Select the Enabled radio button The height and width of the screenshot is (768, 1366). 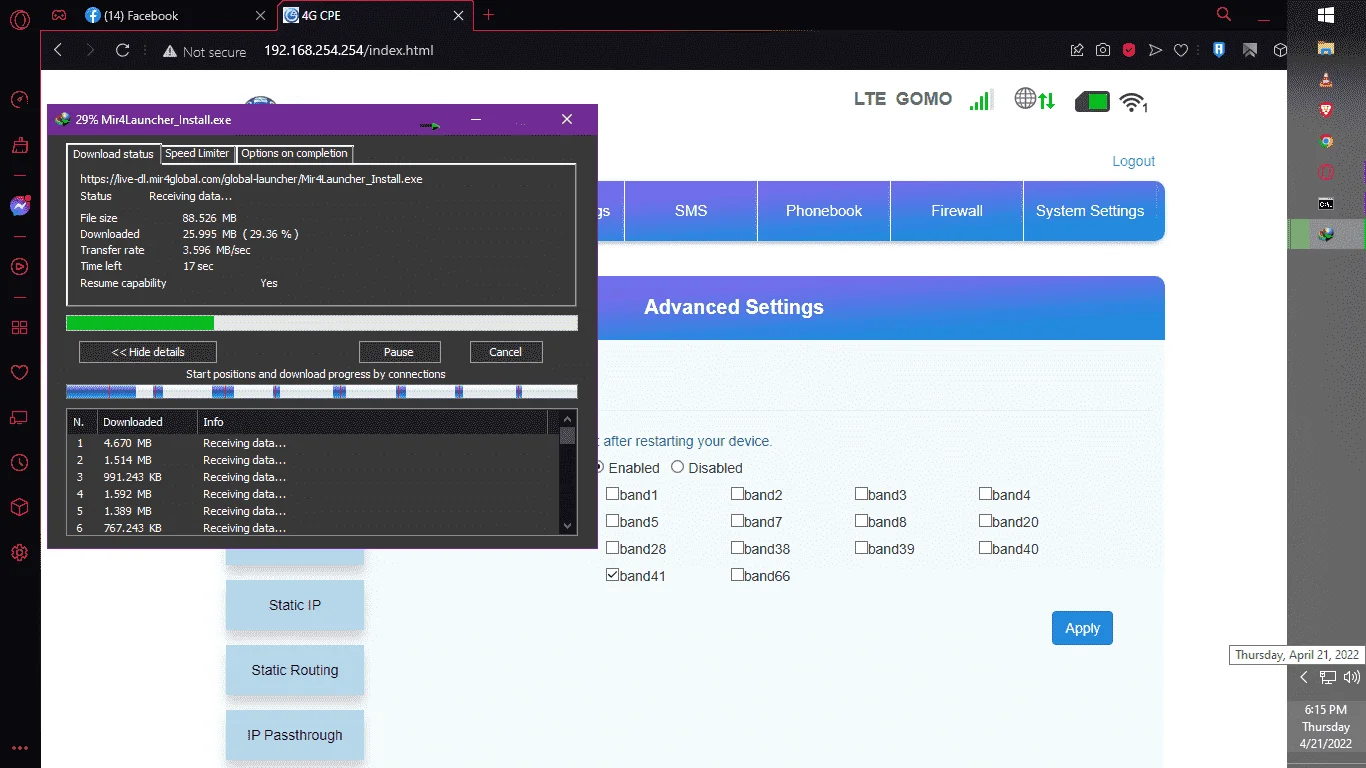pyautogui.click(x=600, y=467)
